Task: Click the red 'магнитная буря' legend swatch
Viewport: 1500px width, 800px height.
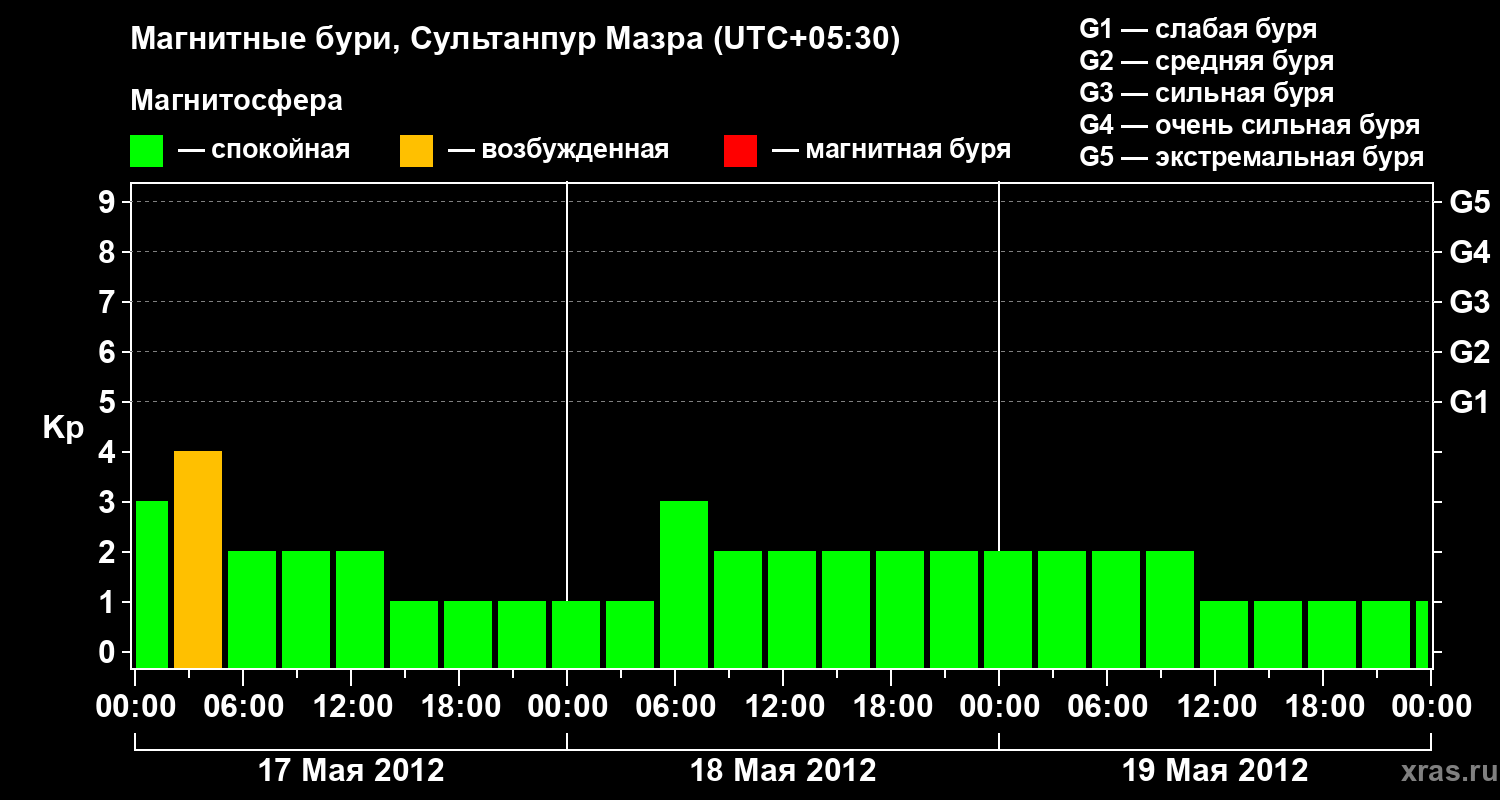Action: click(740, 151)
